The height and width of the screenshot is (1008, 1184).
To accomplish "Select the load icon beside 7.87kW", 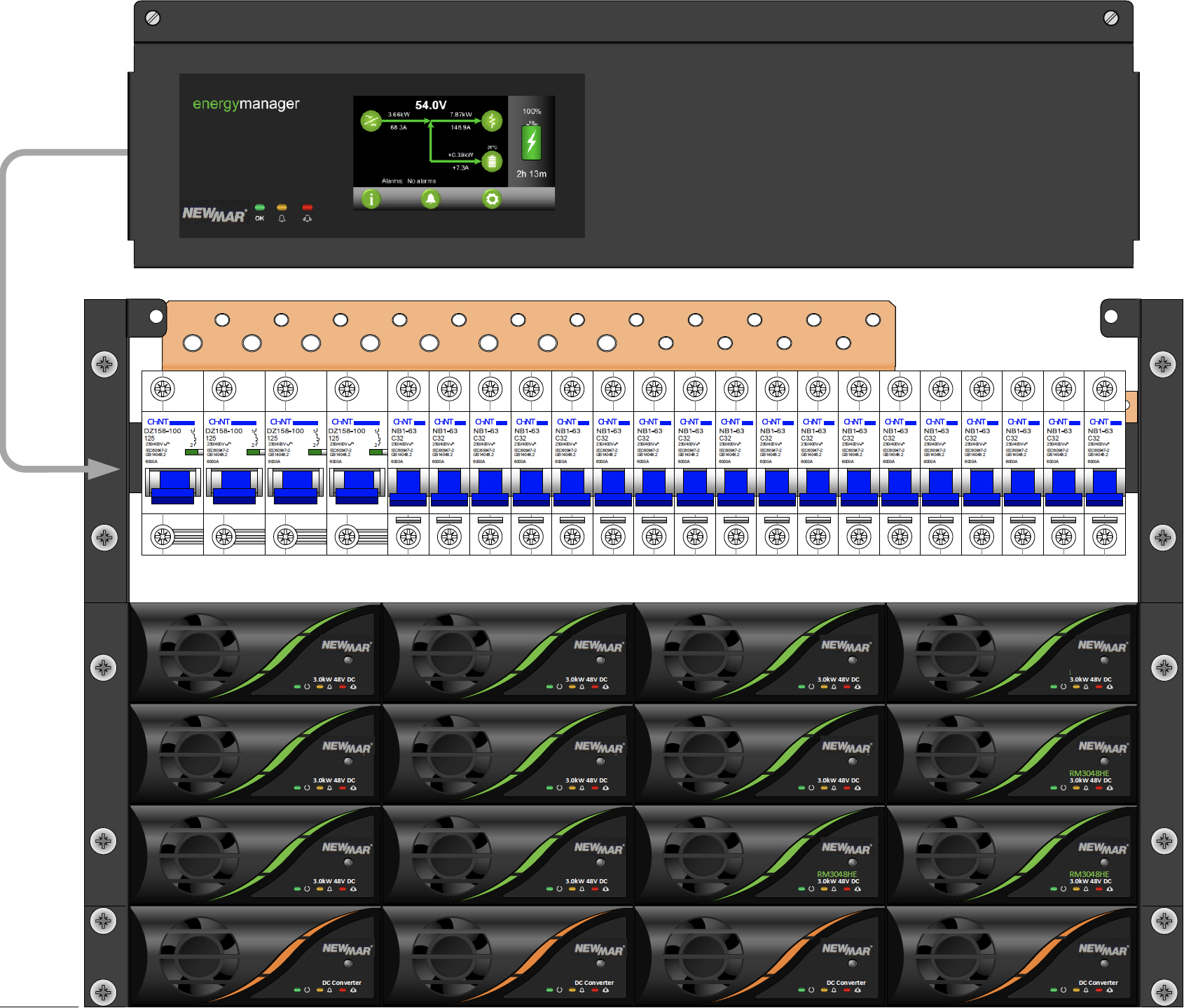I will [492, 121].
